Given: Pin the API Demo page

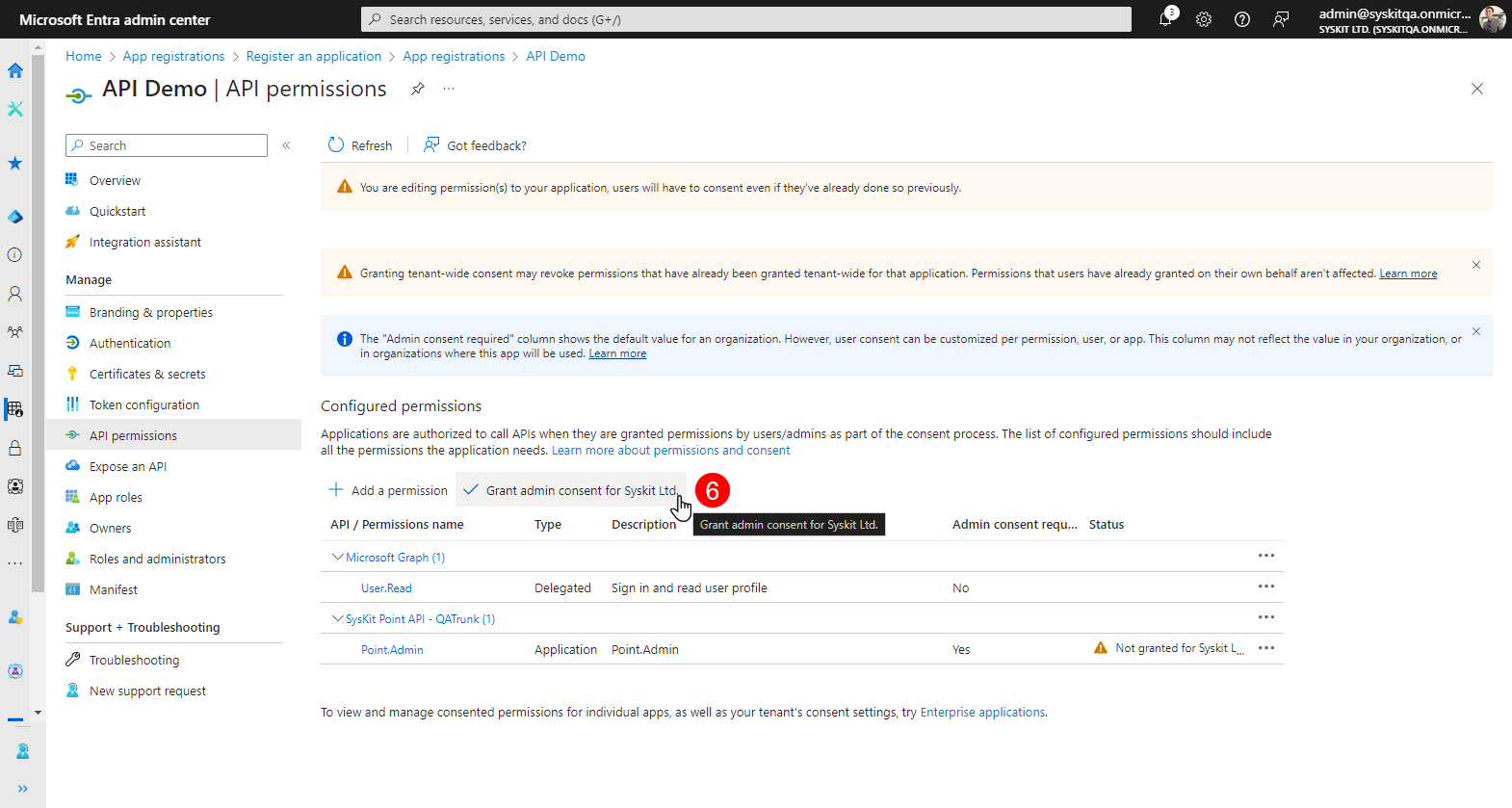Looking at the screenshot, I should coord(418,89).
